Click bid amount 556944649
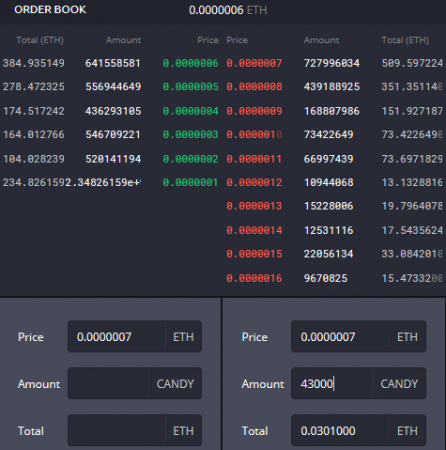 point(113,87)
